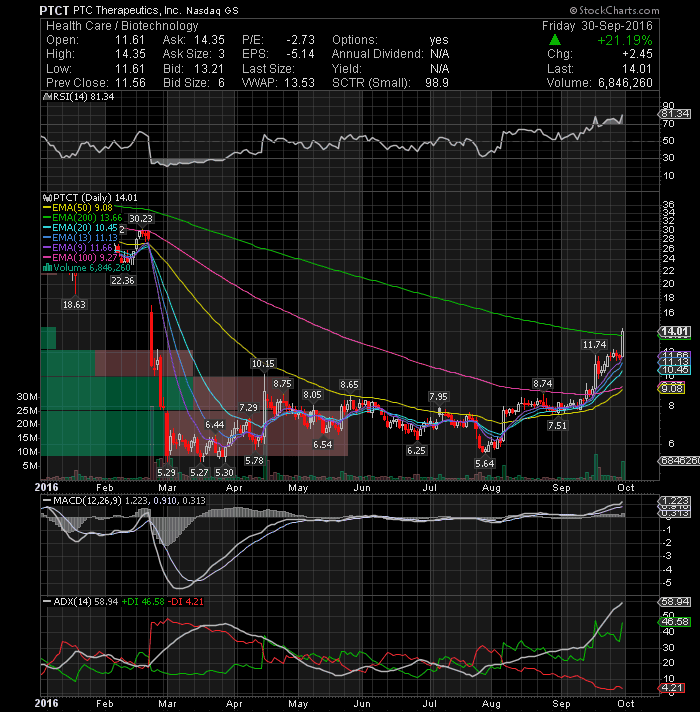Click the 7.95 July high annotation

(439, 397)
